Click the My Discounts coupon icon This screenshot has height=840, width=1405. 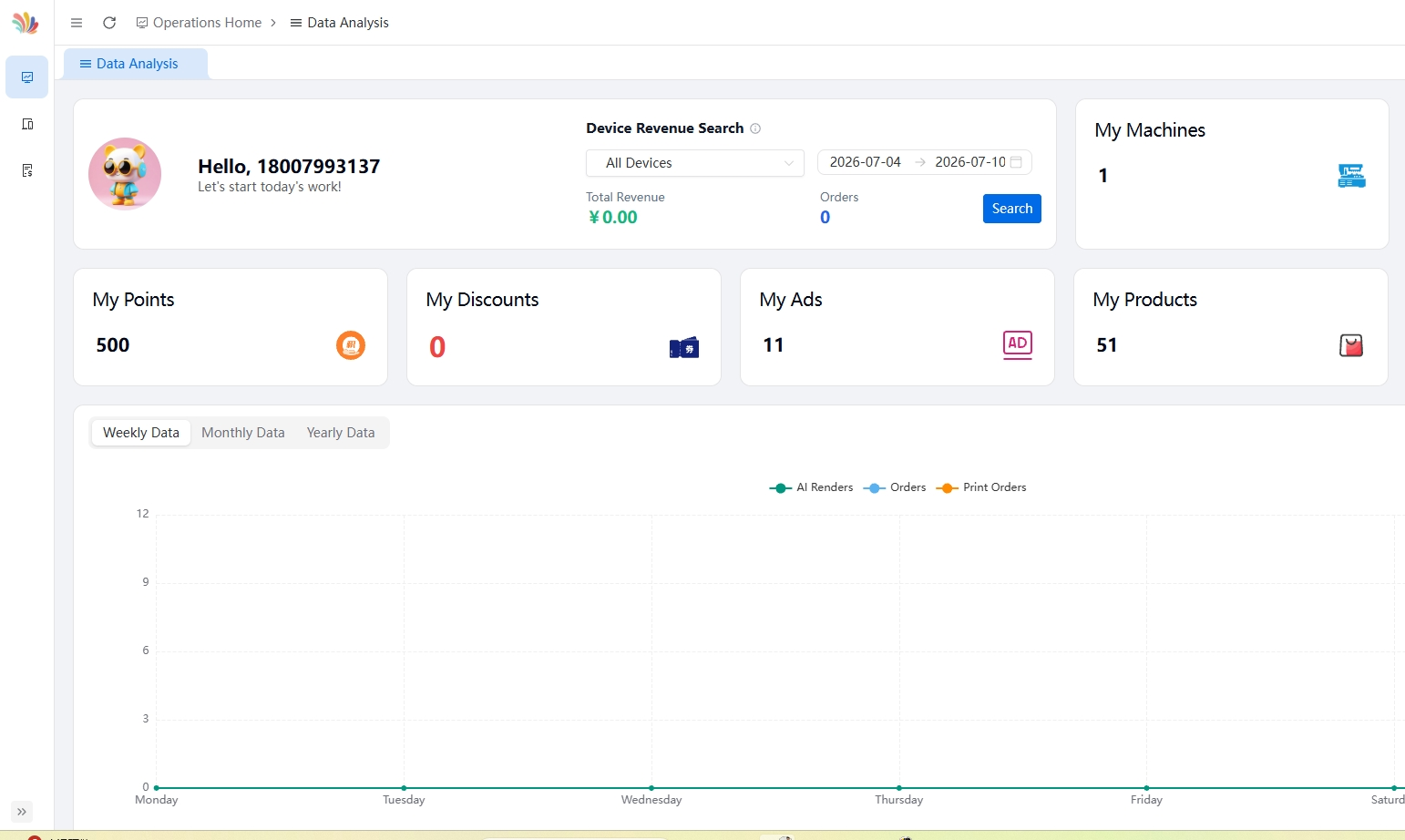[684, 347]
